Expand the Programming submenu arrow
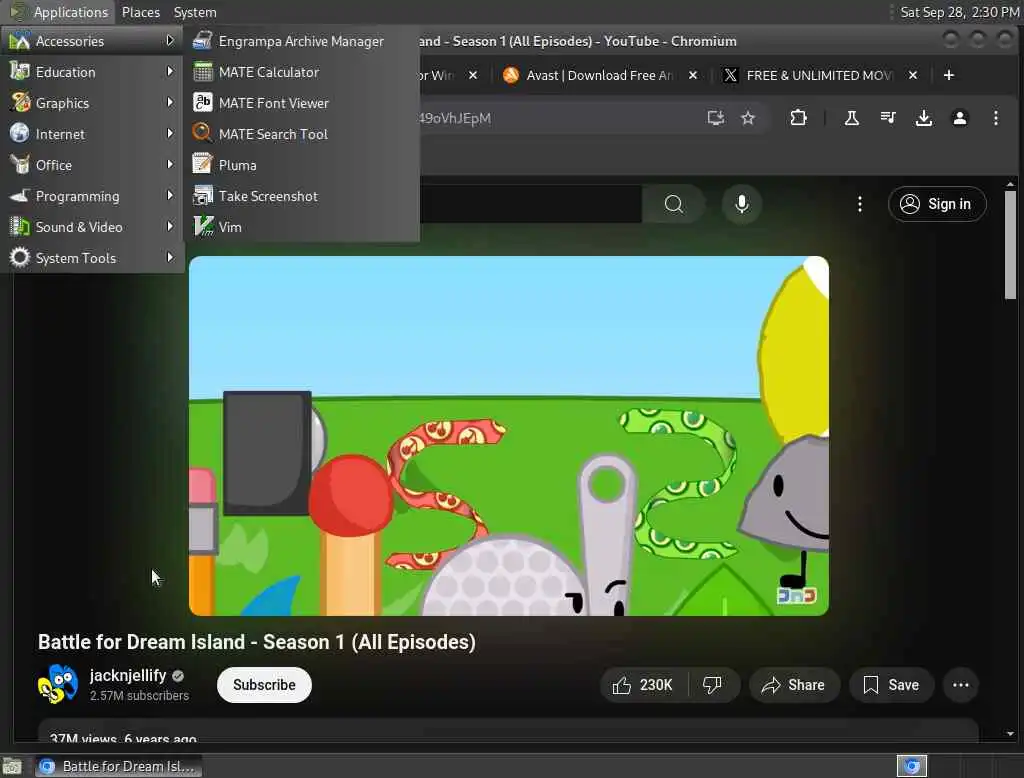The height and width of the screenshot is (778, 1024). tap(170, 195)
